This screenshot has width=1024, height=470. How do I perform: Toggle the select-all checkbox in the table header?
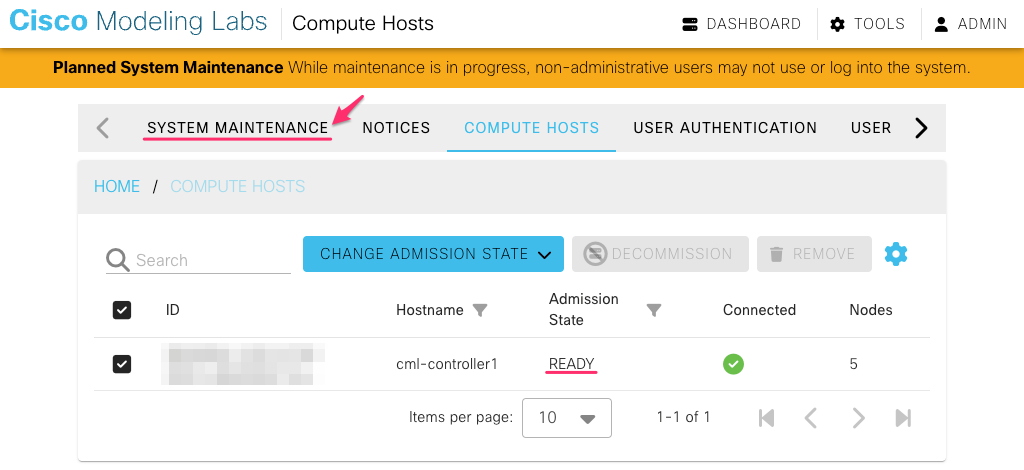(122, 310)
